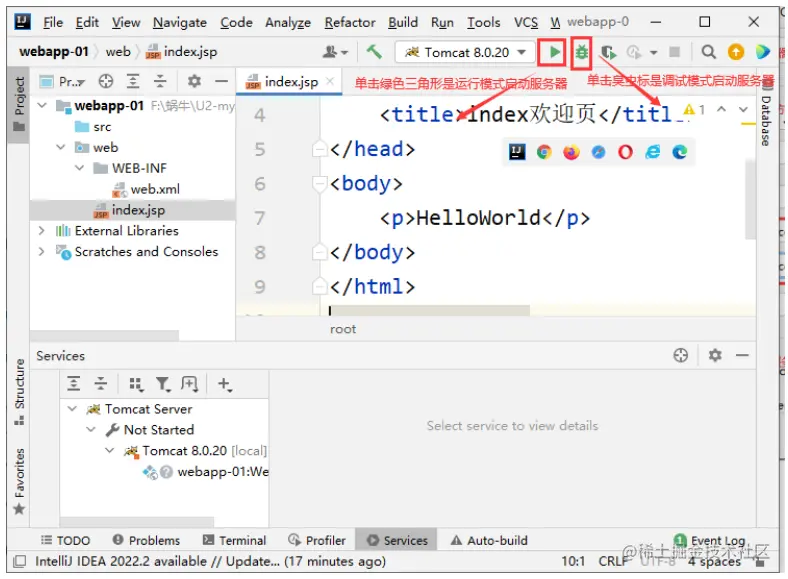The image size is (788, 579).
Task: Open Search Everywhere magnifier icon
Action: coord(708,52)
